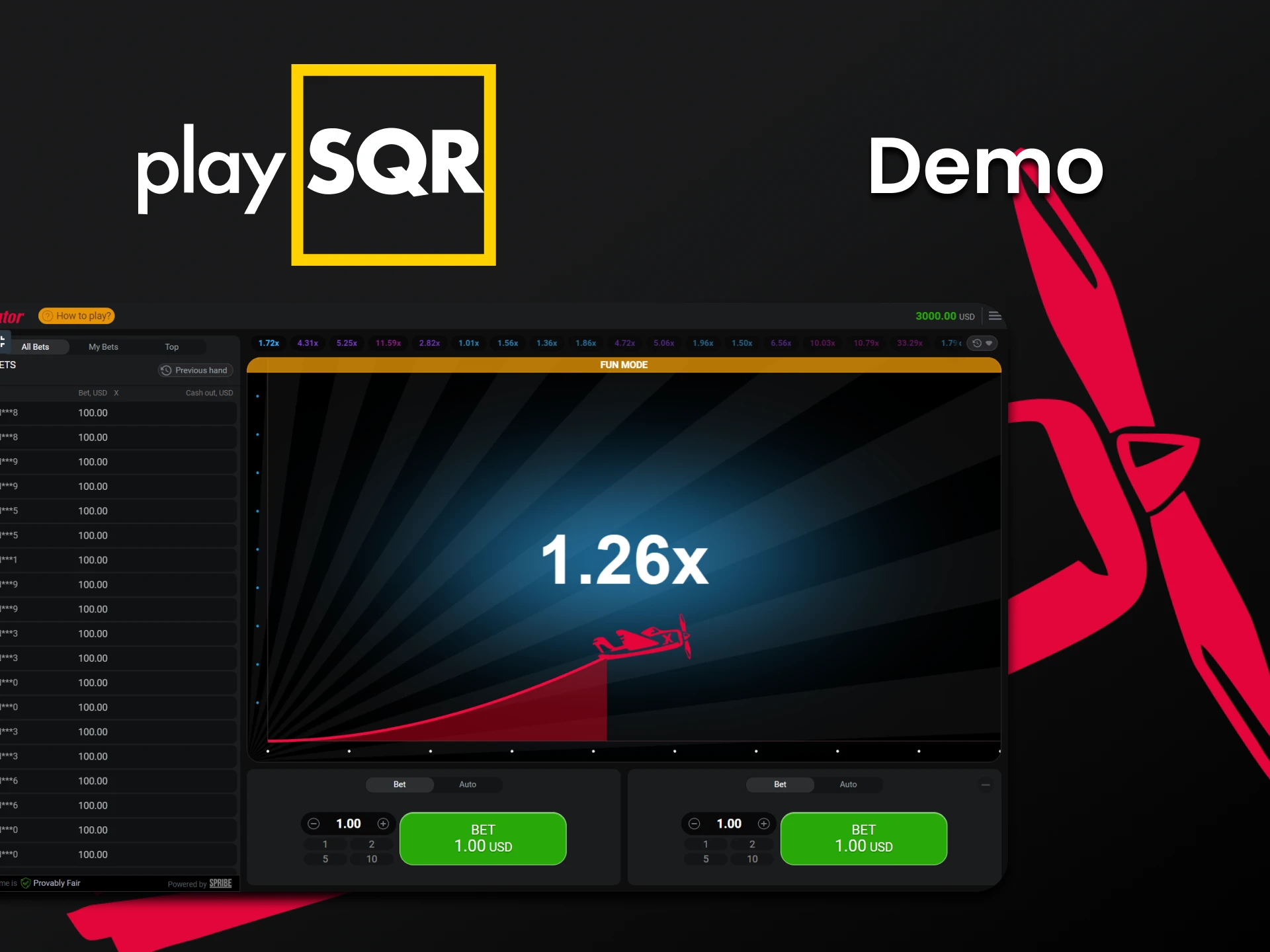Click the BET 1.00 USD left button
Image resolution: width=1270 pixels, height=952 pixels.
481,839
